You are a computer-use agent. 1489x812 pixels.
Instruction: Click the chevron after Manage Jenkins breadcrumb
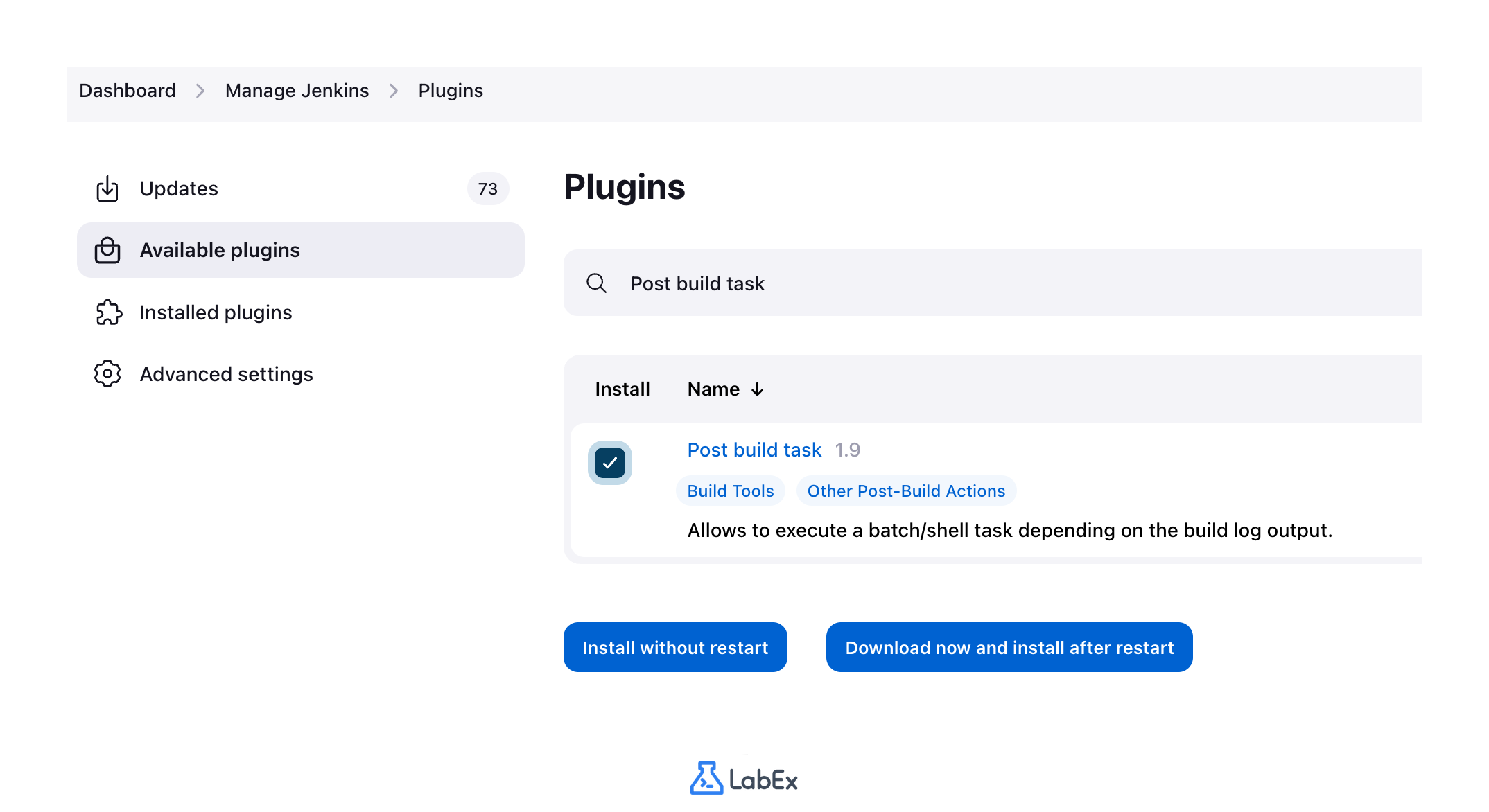tap(393, 90)
